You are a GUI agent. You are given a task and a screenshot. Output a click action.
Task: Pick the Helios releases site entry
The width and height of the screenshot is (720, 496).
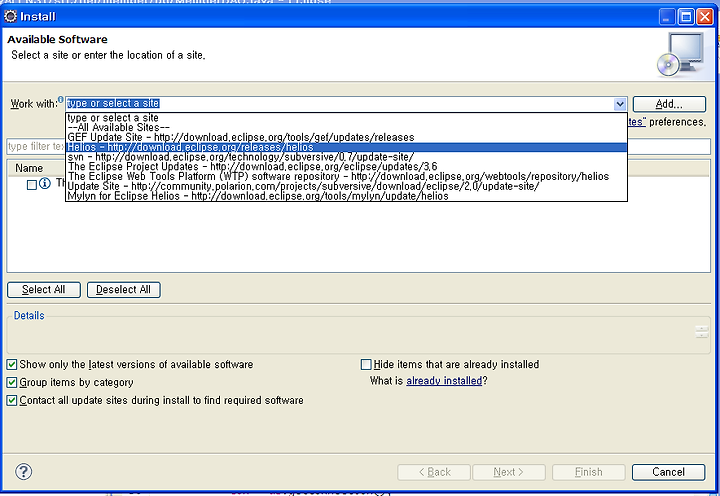pyautogui.click(x=346, y=147)
